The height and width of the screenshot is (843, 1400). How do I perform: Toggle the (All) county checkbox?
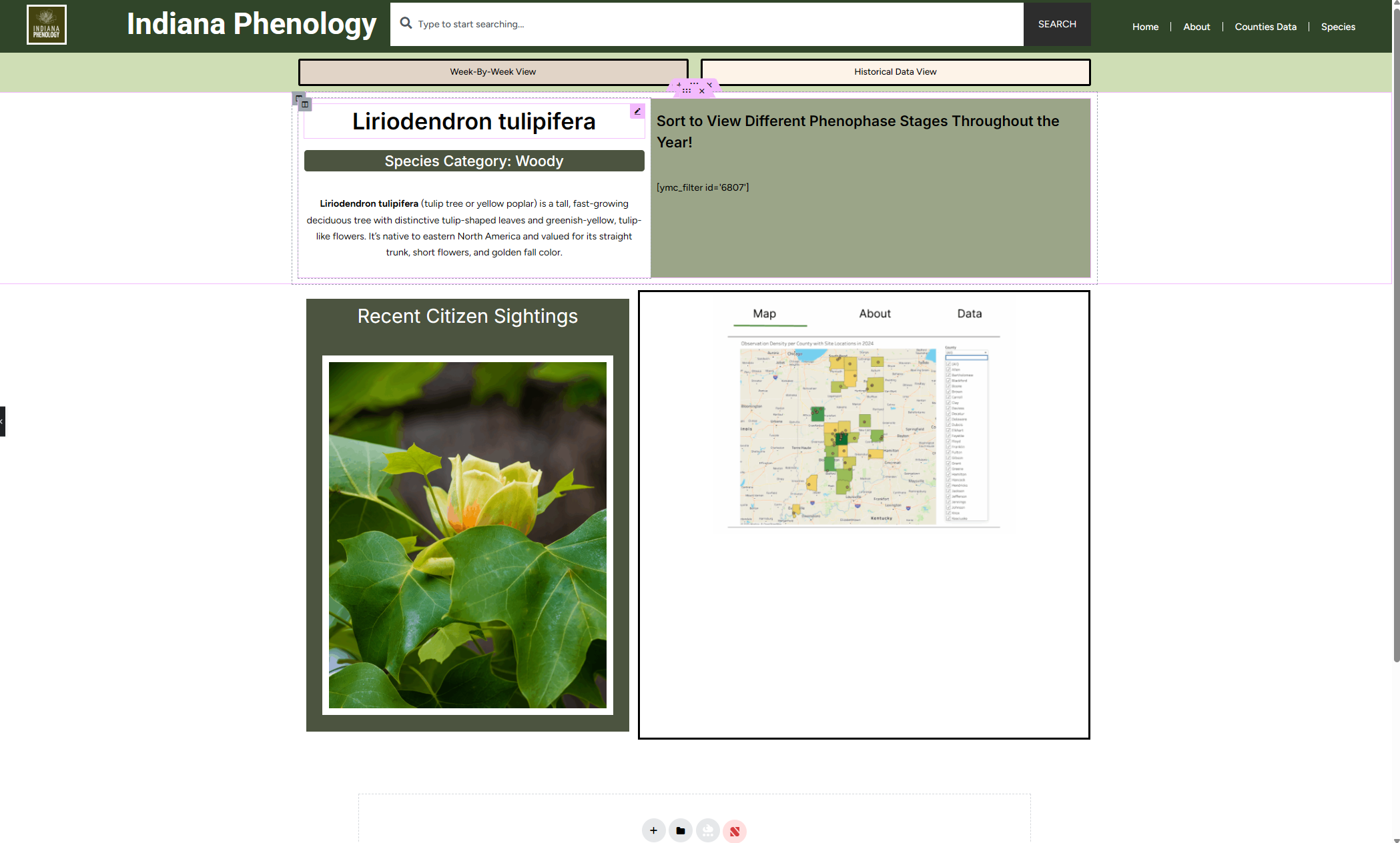948,364
